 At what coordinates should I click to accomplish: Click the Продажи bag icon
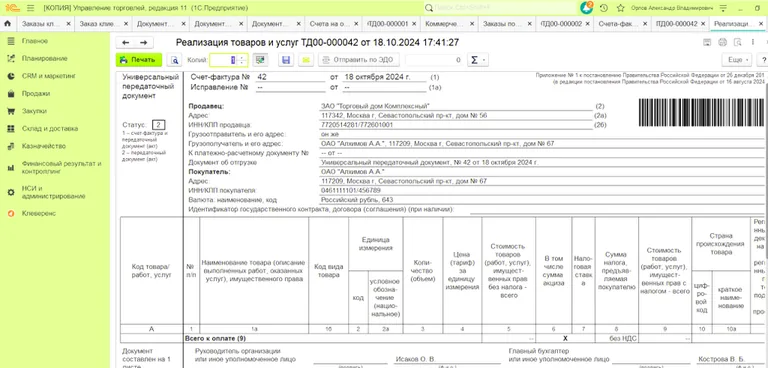(x=11, y=94)
